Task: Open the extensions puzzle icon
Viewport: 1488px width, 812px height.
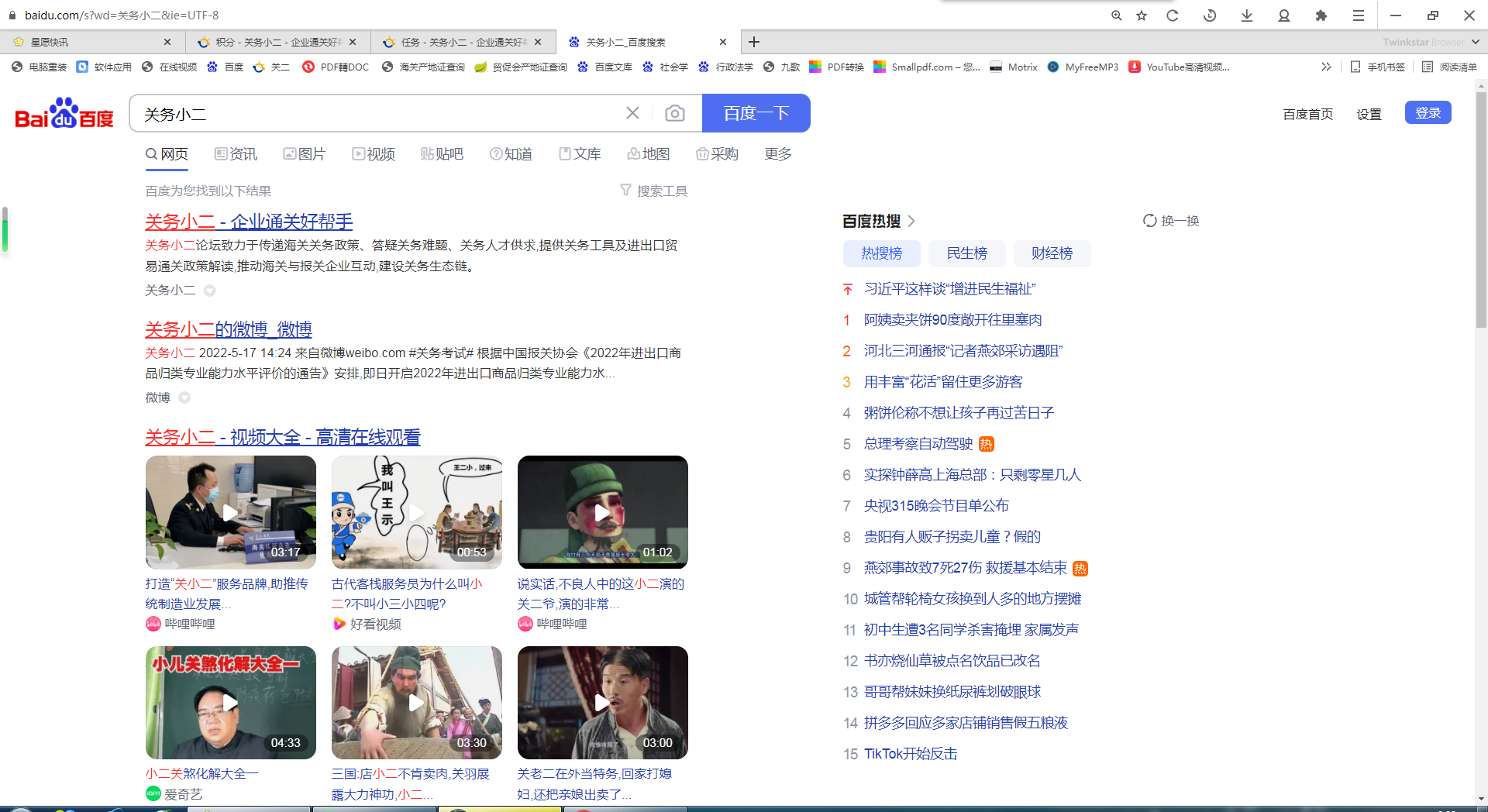Action: [1321, 15]
